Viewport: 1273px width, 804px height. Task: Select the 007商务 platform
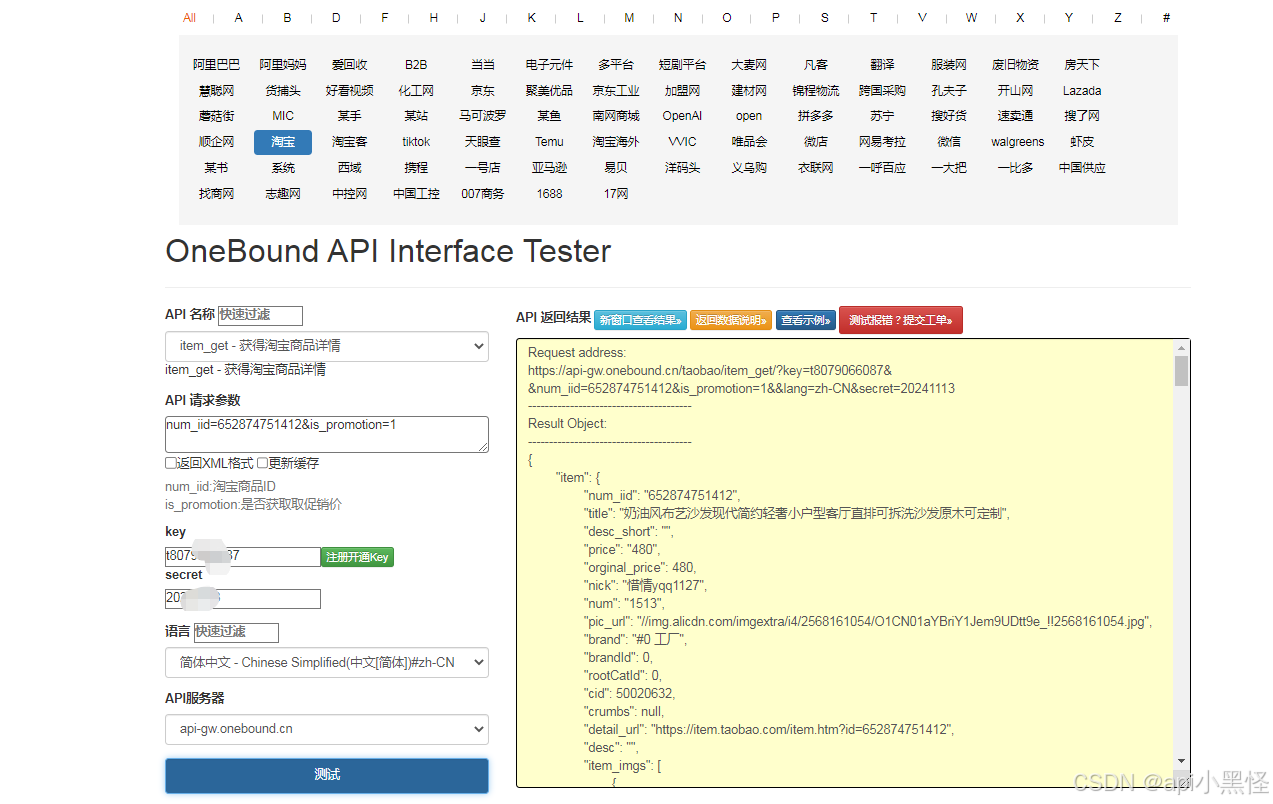pos(483,194)
